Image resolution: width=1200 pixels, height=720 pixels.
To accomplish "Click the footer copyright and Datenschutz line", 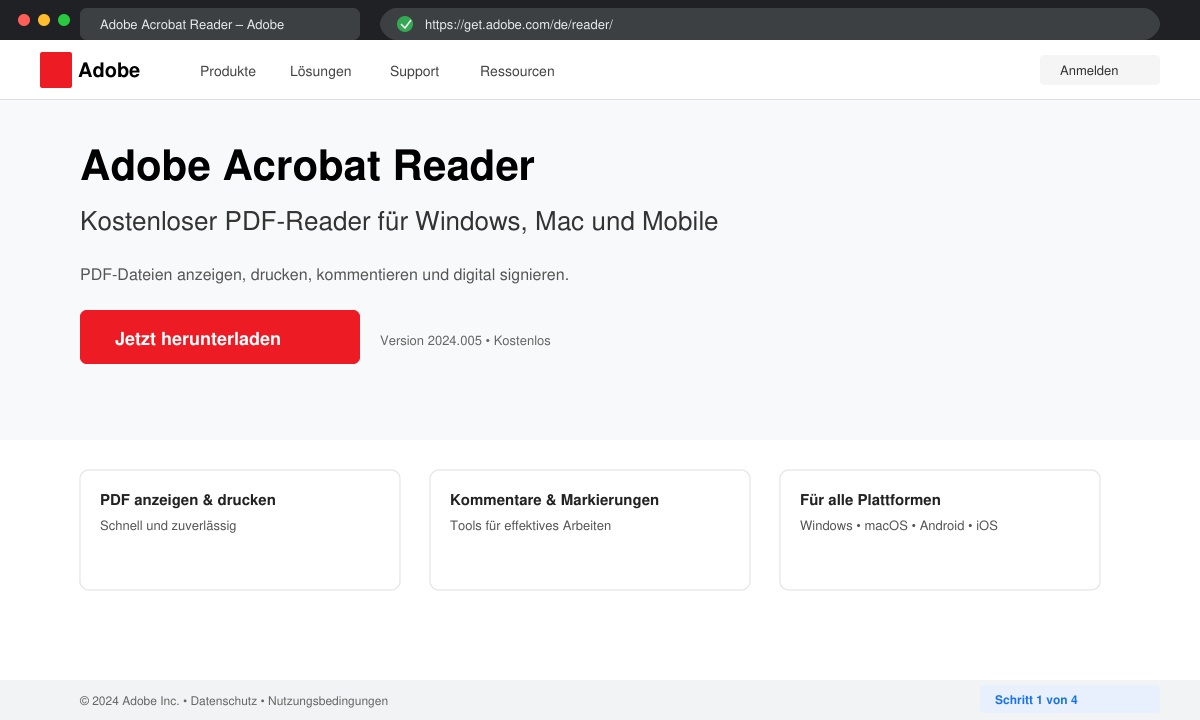I will tap(234, 701).
